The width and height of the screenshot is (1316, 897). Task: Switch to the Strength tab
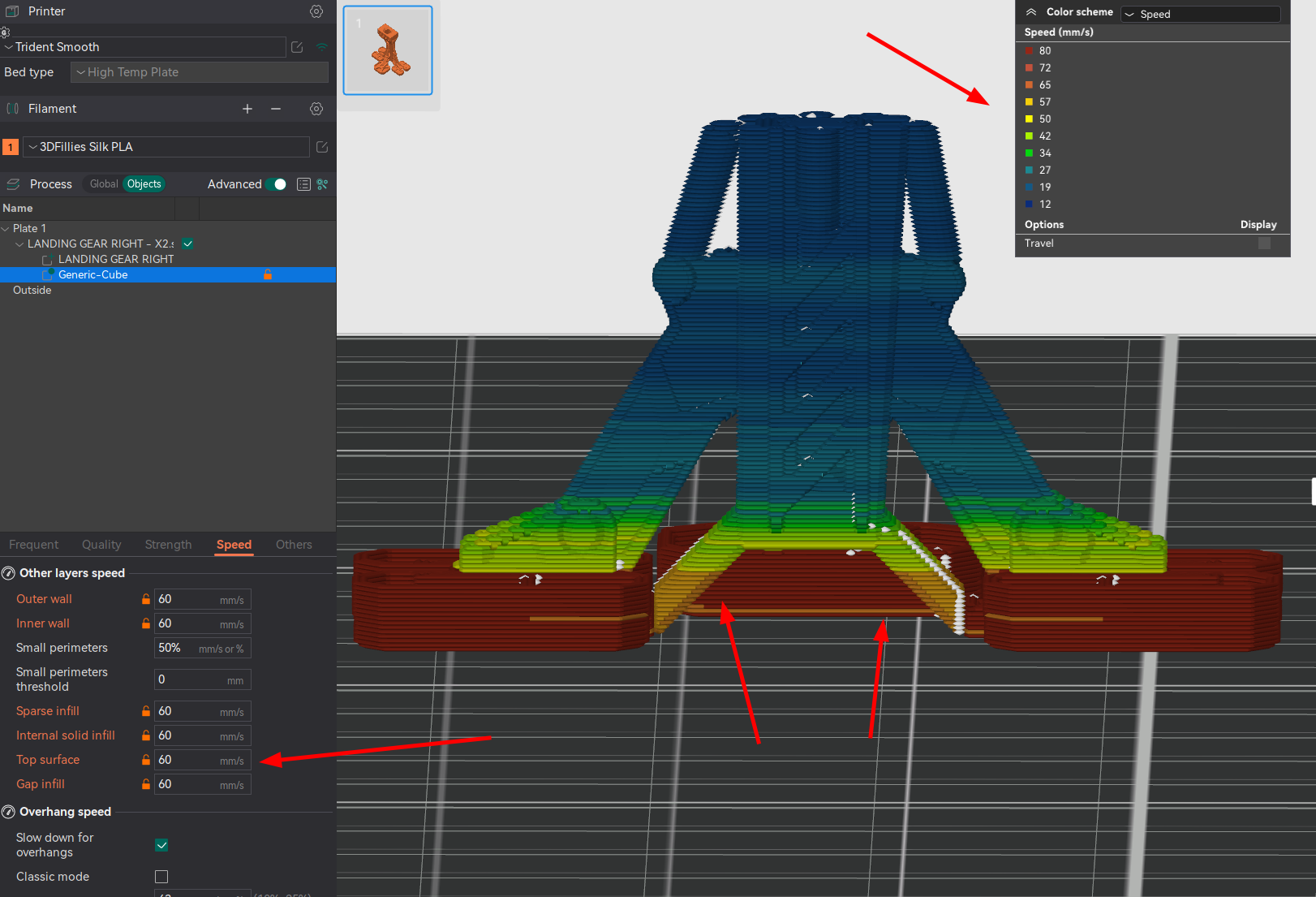(167, 545)
